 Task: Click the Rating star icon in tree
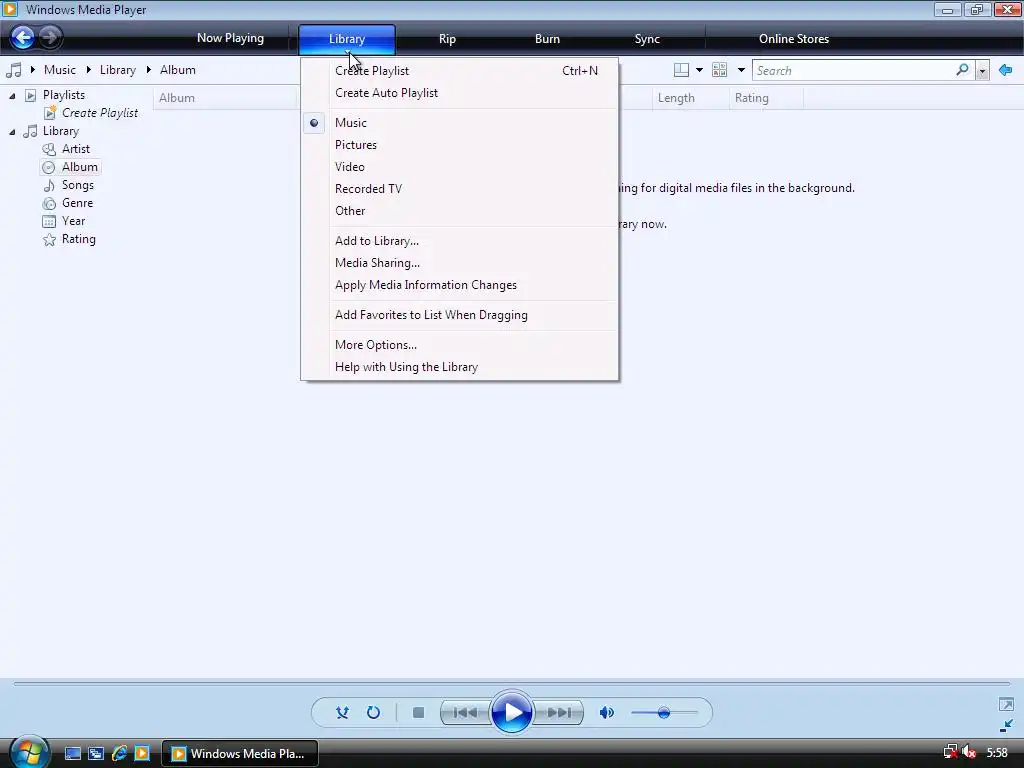[x=49, y=240]
